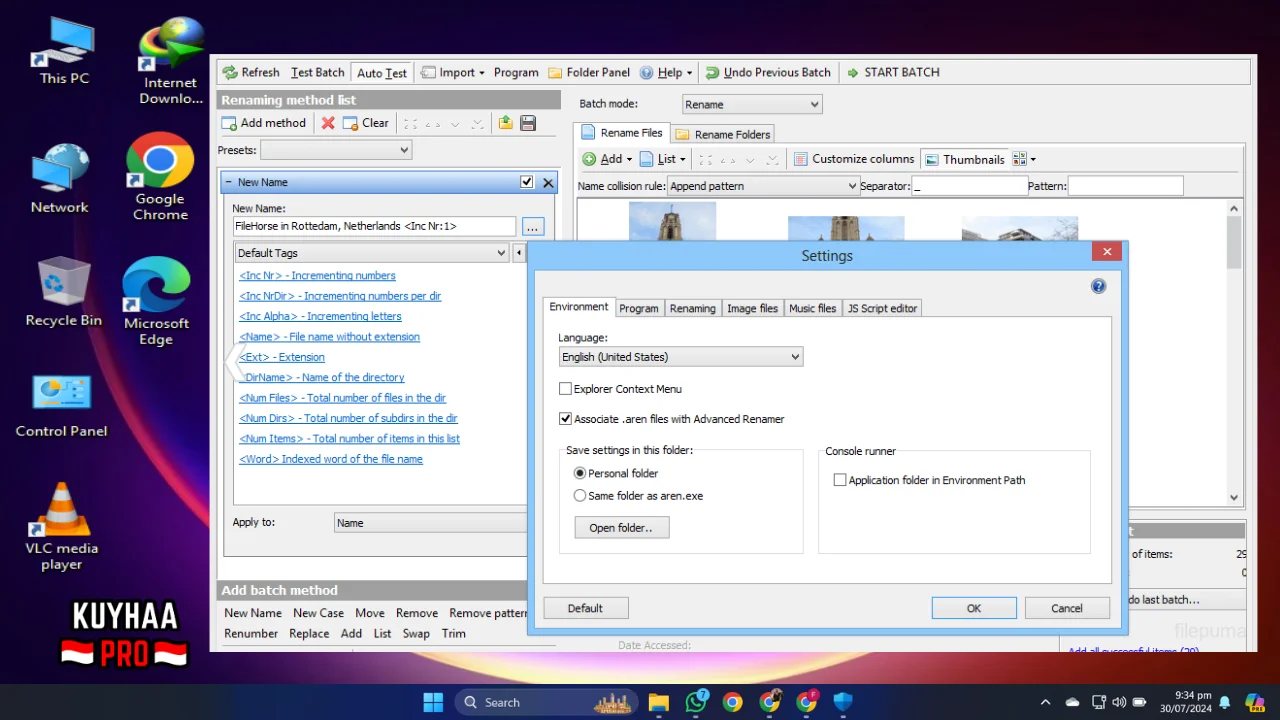Open the Music files tab in Settings
The width and height of the screenshot is (1280, 720).
tap(813, 308)
